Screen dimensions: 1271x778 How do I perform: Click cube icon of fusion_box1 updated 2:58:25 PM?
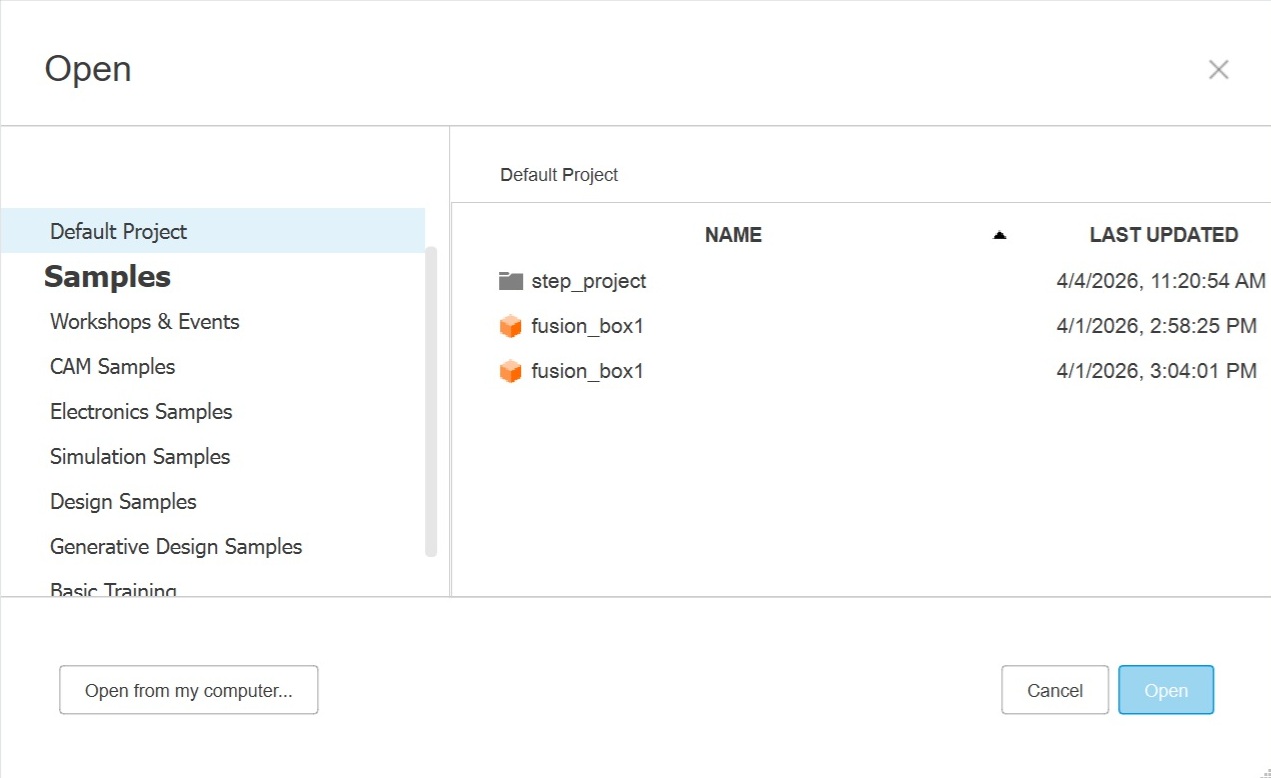[x=511, y=326]
